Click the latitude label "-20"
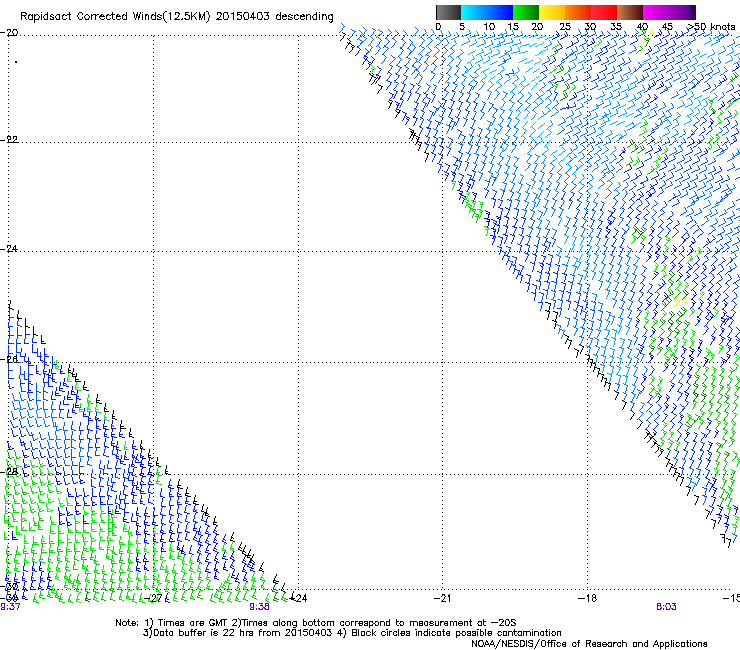This screenshot has width=740, height=650. [x=9, y=33]
